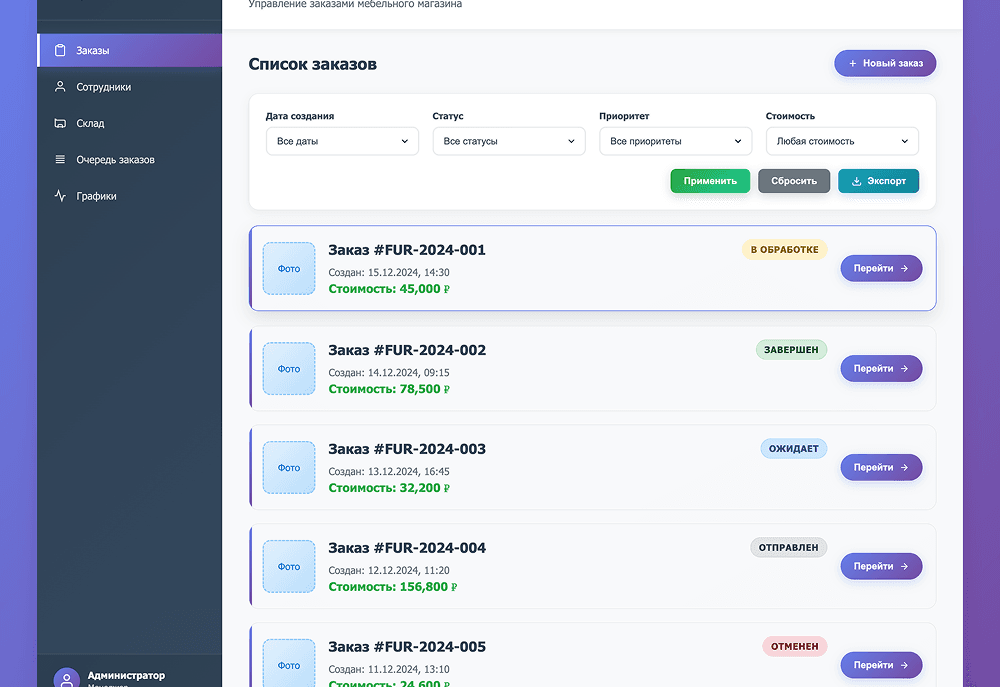Click the plus icon on Новый заказ
1000x687 pixels.
852,64
